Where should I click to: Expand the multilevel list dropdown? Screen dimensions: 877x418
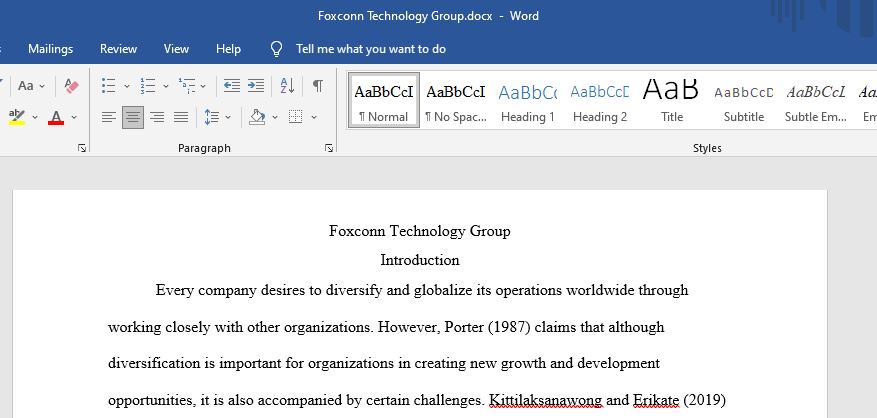(202, 86)
